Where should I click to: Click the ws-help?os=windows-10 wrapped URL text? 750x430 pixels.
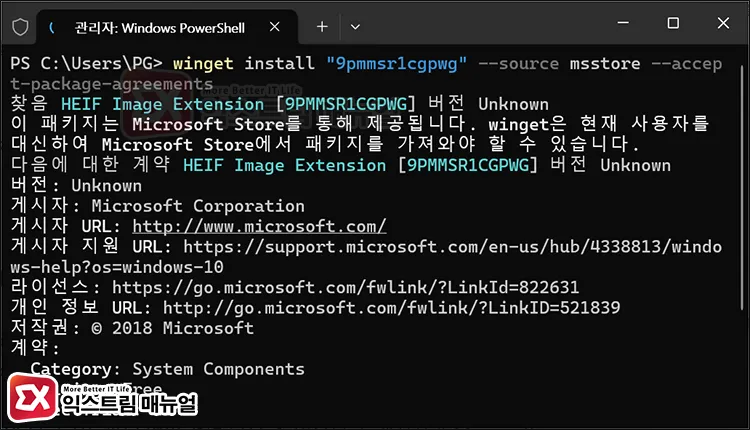tap(117, 267)
